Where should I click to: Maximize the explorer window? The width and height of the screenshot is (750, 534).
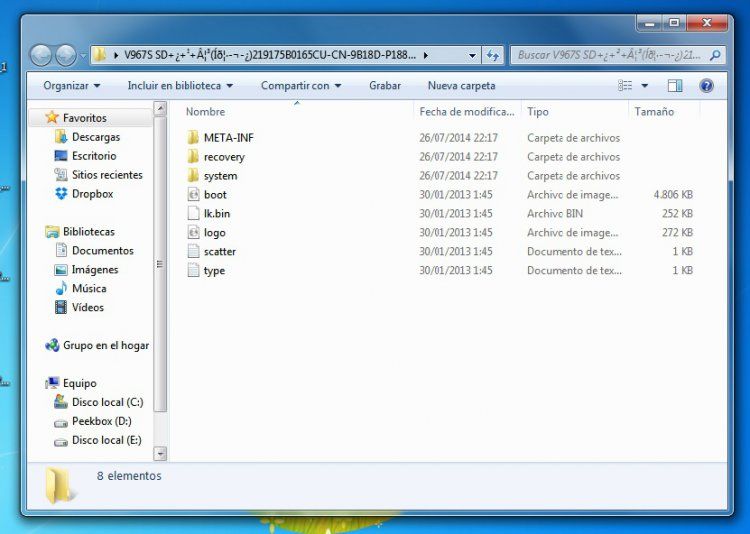pyautogui.click(x=674, y=23)
